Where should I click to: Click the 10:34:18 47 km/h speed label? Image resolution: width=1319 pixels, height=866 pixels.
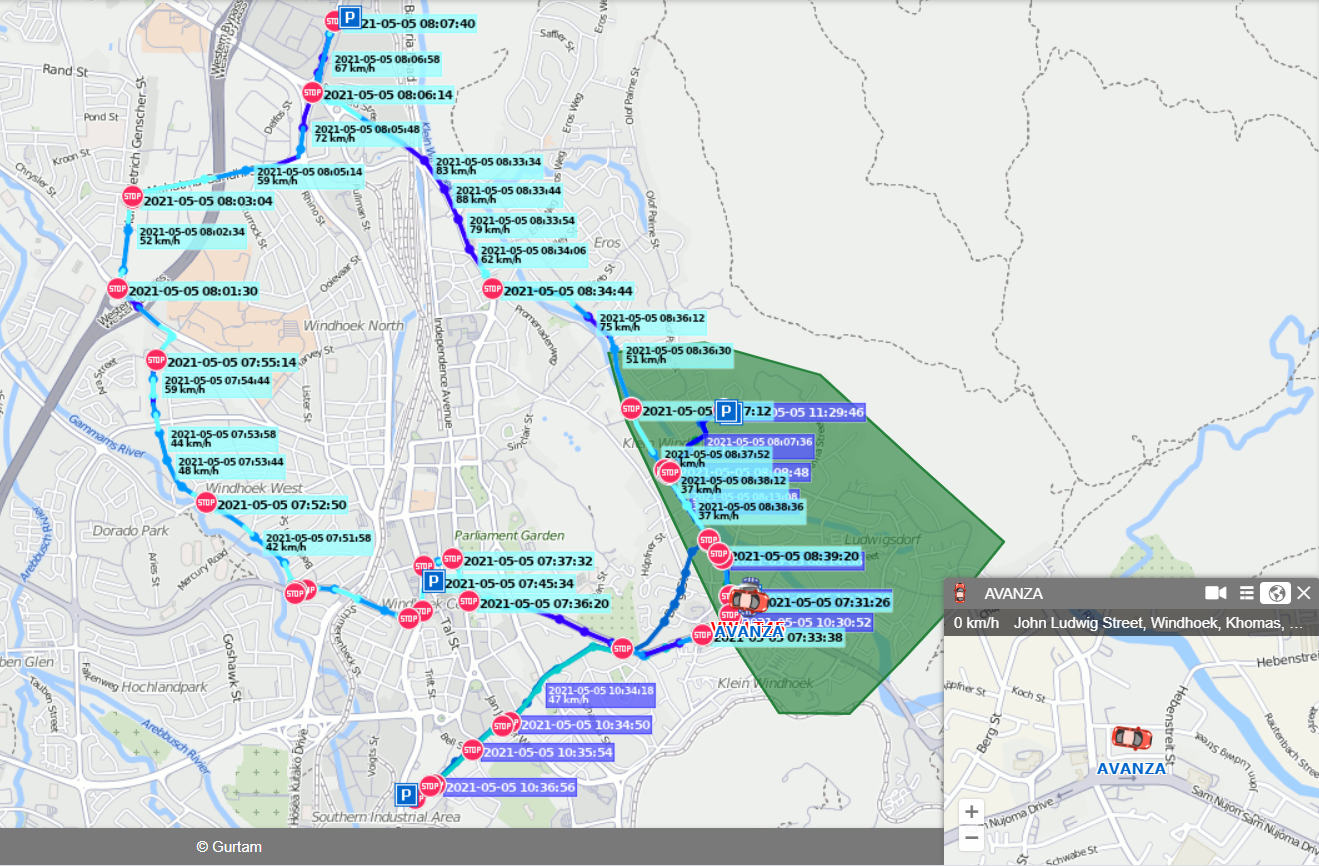click(x=600, y=695)
